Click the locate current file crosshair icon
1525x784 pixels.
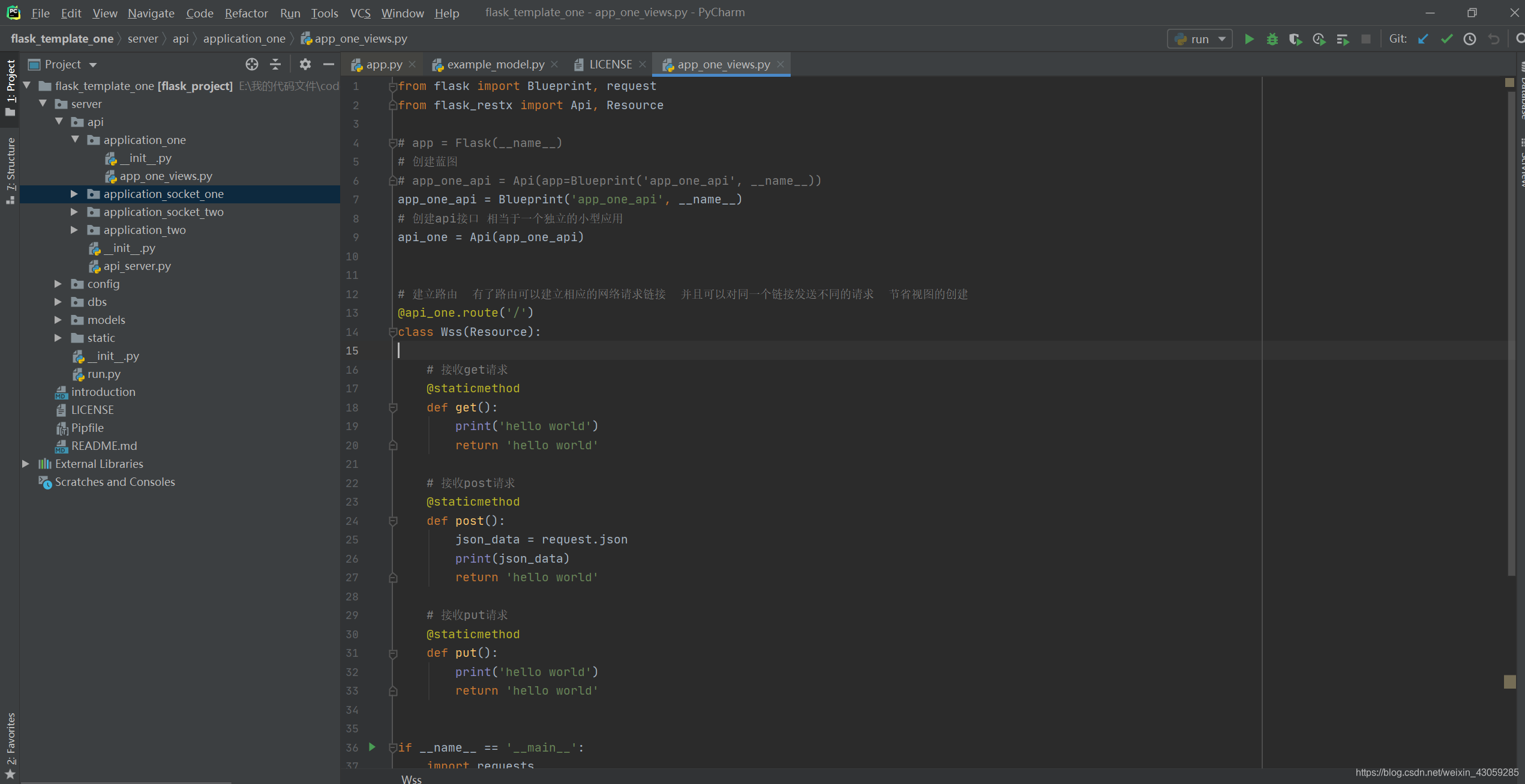coord(252,64)
